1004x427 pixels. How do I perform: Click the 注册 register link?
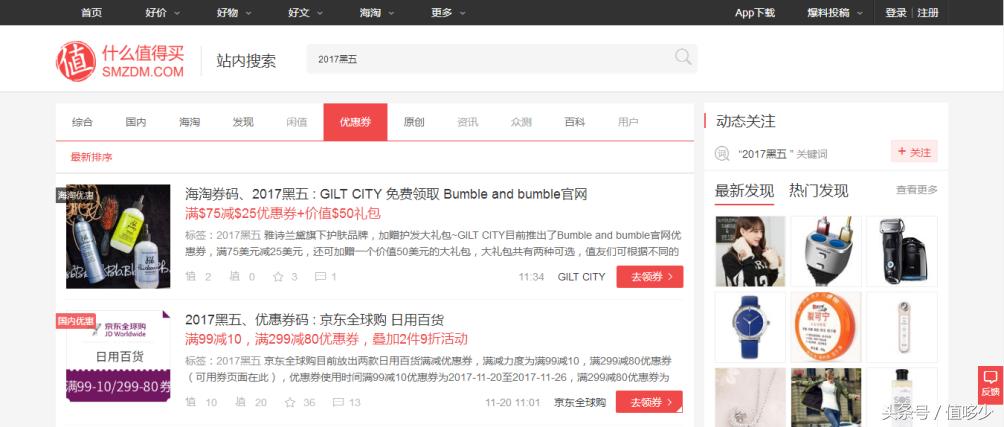tap(928, 13)
